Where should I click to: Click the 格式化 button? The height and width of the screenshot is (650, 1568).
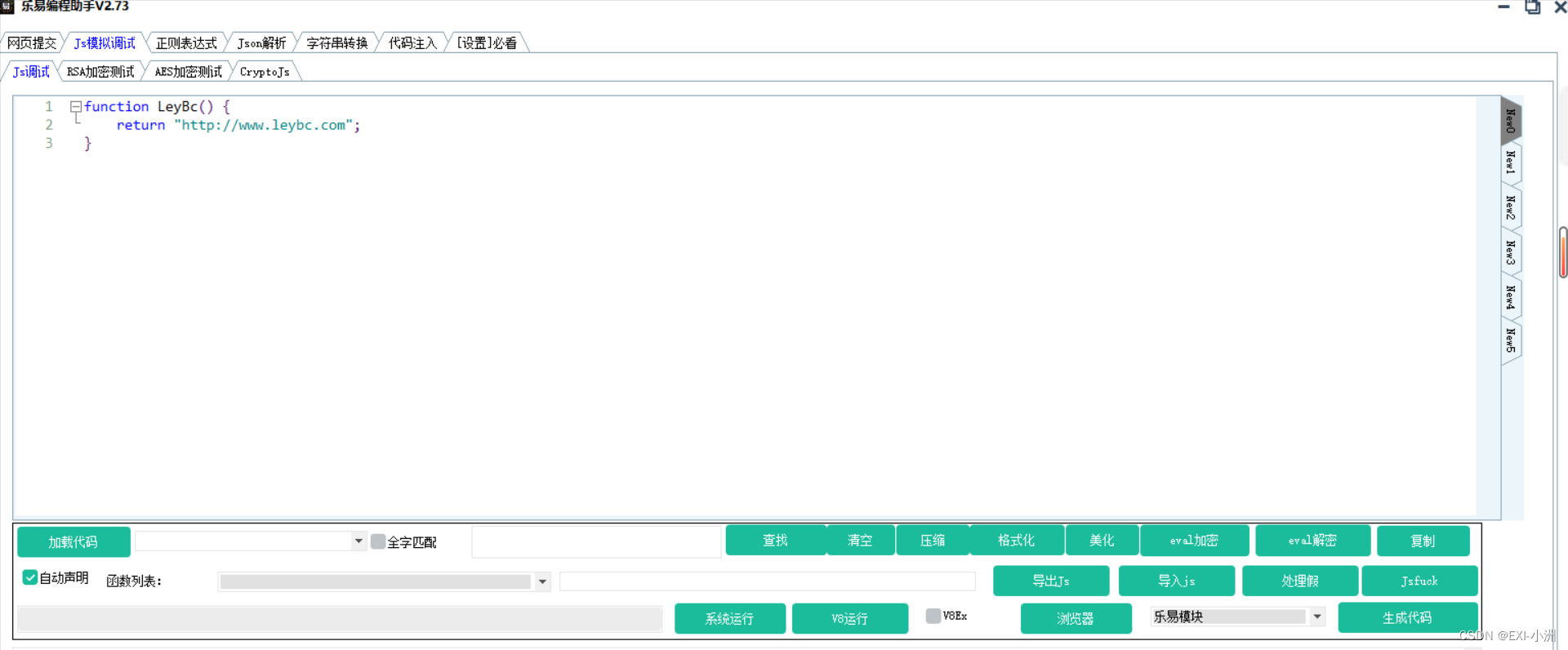[1017, 540]
